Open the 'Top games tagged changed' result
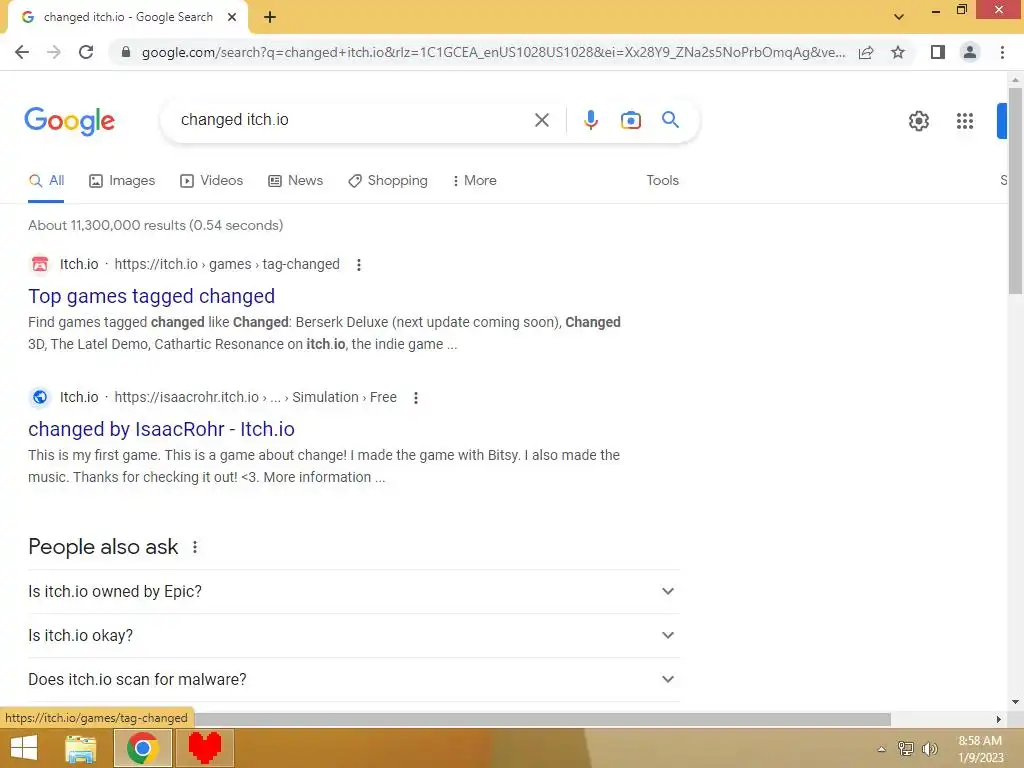The height and width of the screenshot is (768, 1024). 152,296
